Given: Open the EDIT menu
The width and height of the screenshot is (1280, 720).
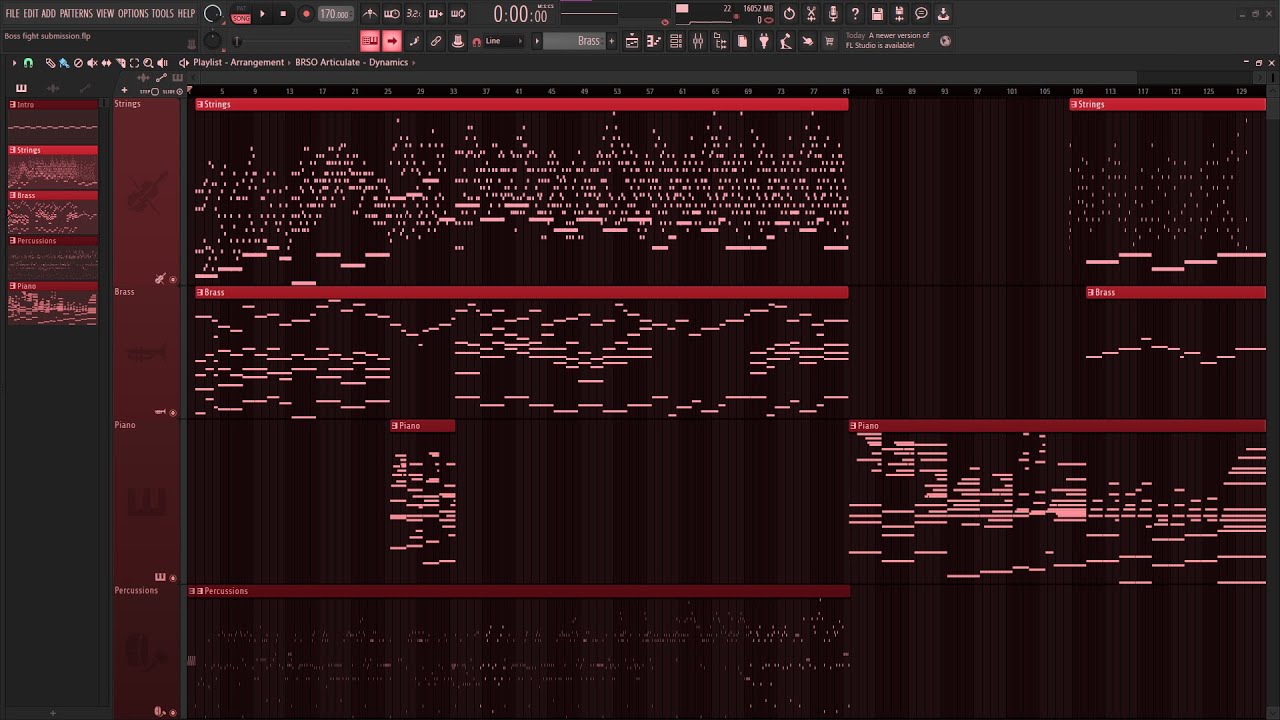Looking at the screenshot, I should 31,14.
